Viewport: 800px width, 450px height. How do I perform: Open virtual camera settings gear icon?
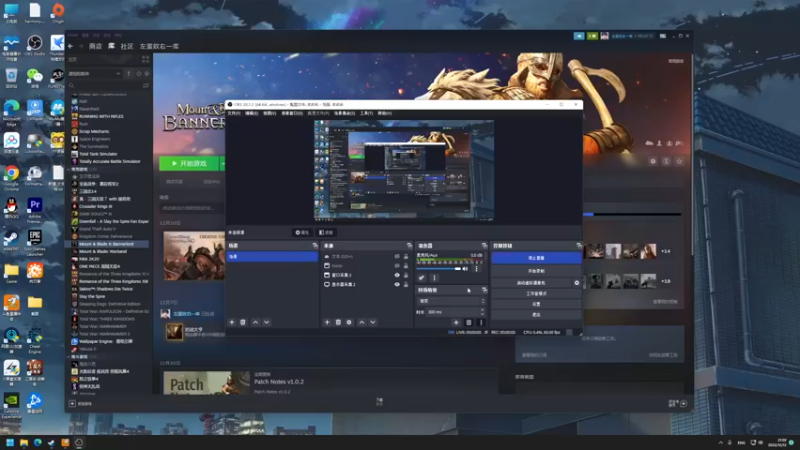[577, 283]
